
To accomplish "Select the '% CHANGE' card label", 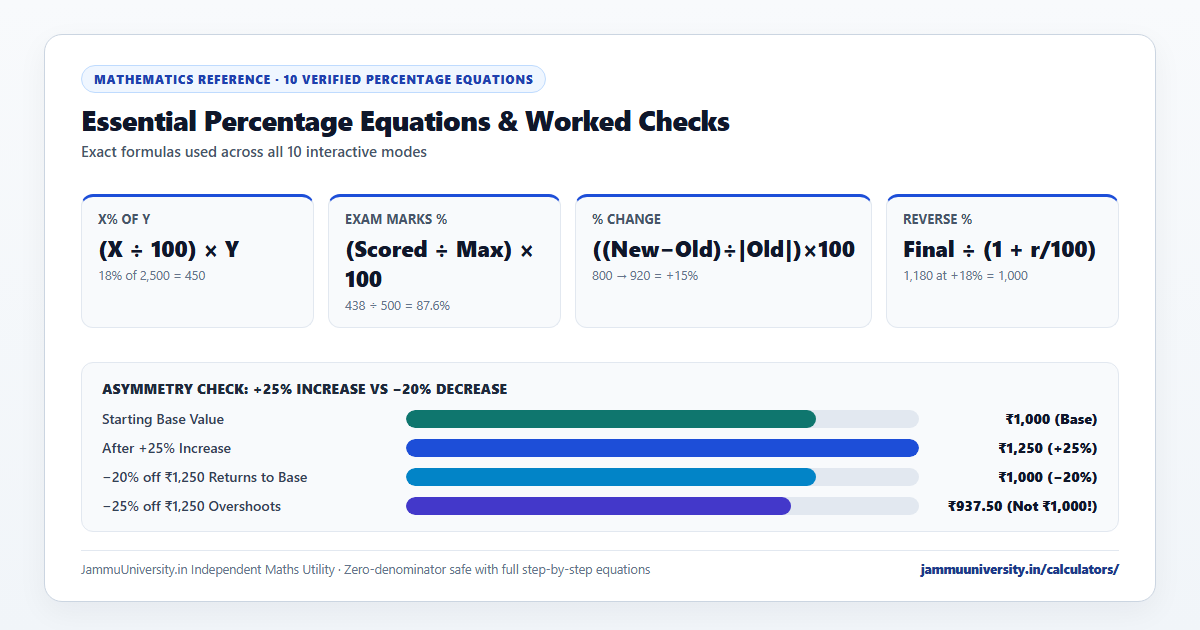I will pyautogui.click(x=626, y=219).
